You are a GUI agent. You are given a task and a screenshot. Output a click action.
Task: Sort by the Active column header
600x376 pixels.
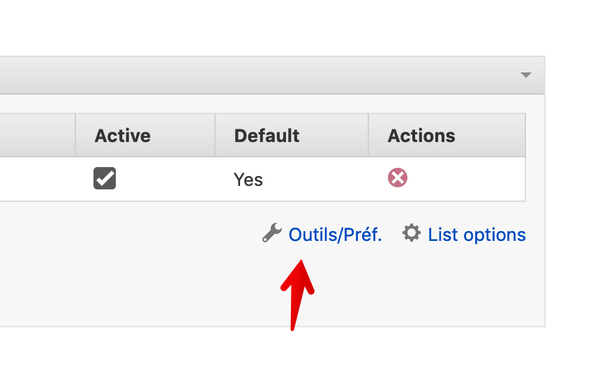click(122, 135)
